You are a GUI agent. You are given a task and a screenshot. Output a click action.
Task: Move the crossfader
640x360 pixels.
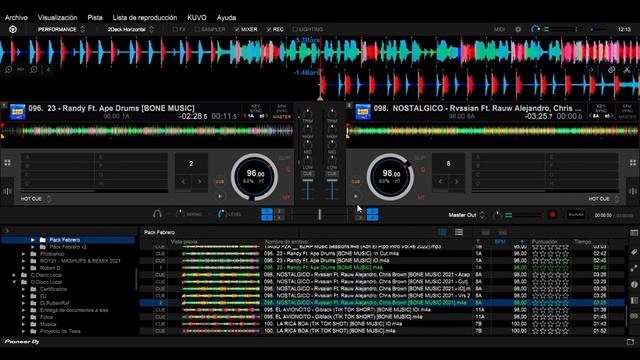(320, 214)
